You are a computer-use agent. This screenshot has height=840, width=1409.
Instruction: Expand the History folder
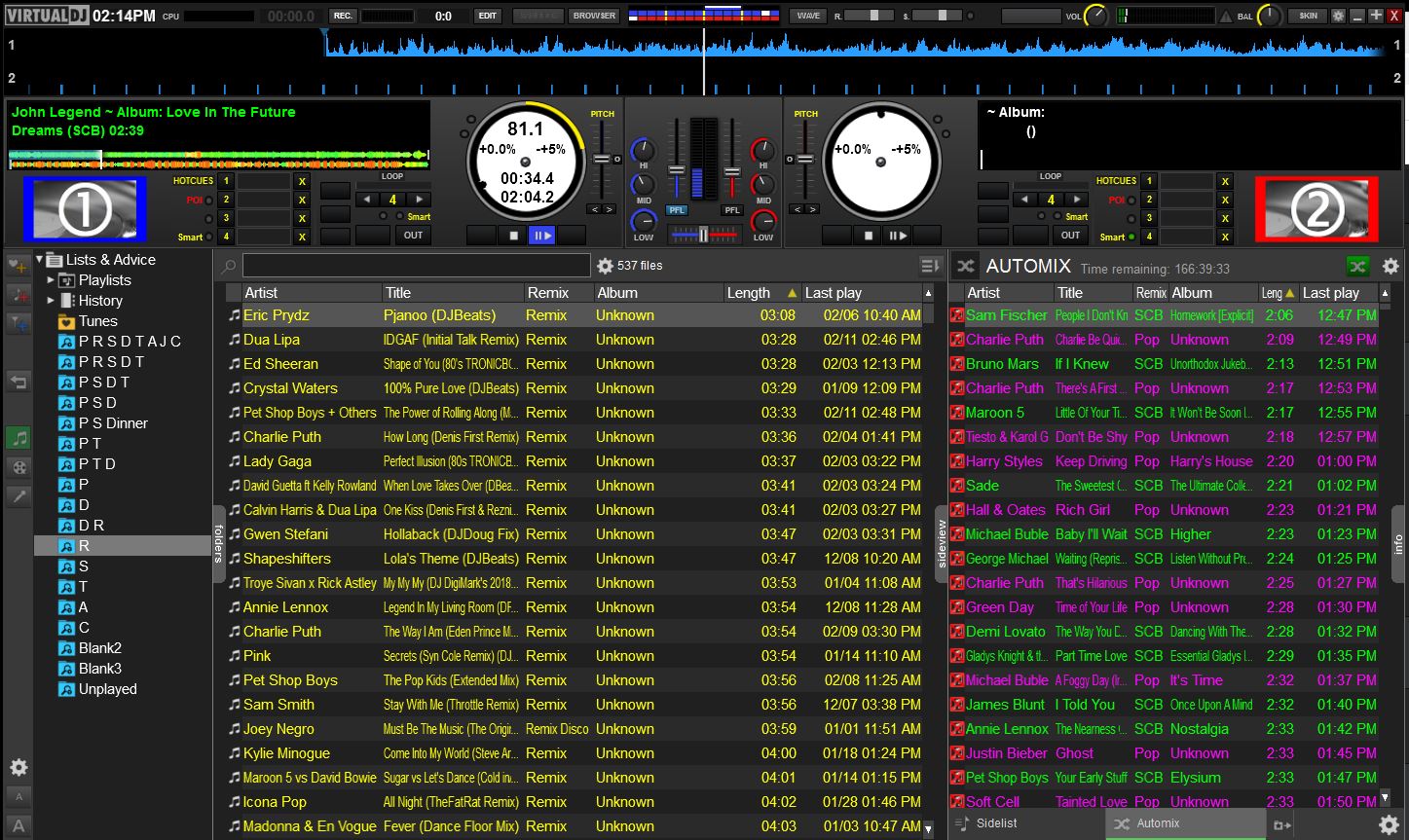tap(52, 301)
